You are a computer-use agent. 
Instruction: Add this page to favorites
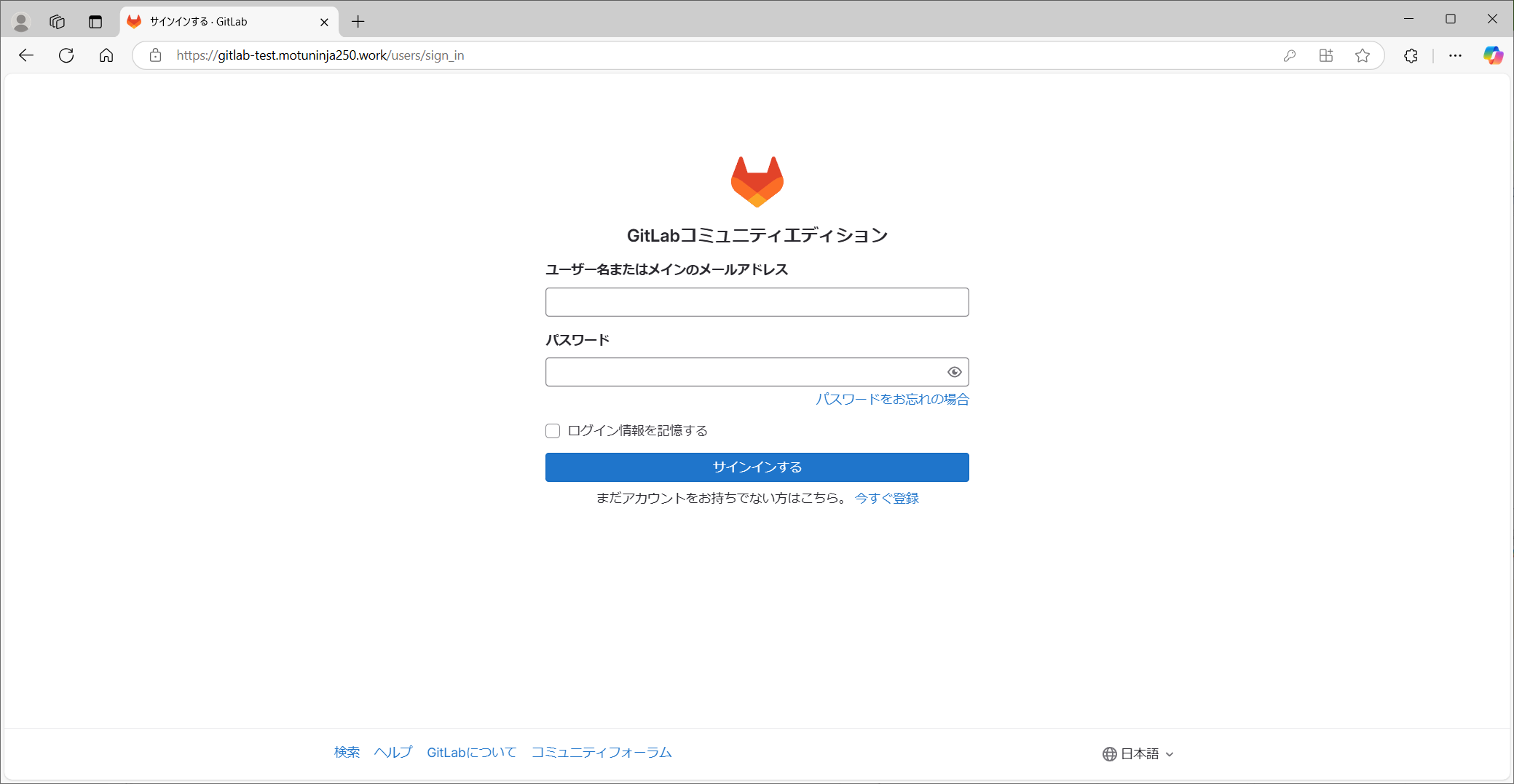(1362, 55)
